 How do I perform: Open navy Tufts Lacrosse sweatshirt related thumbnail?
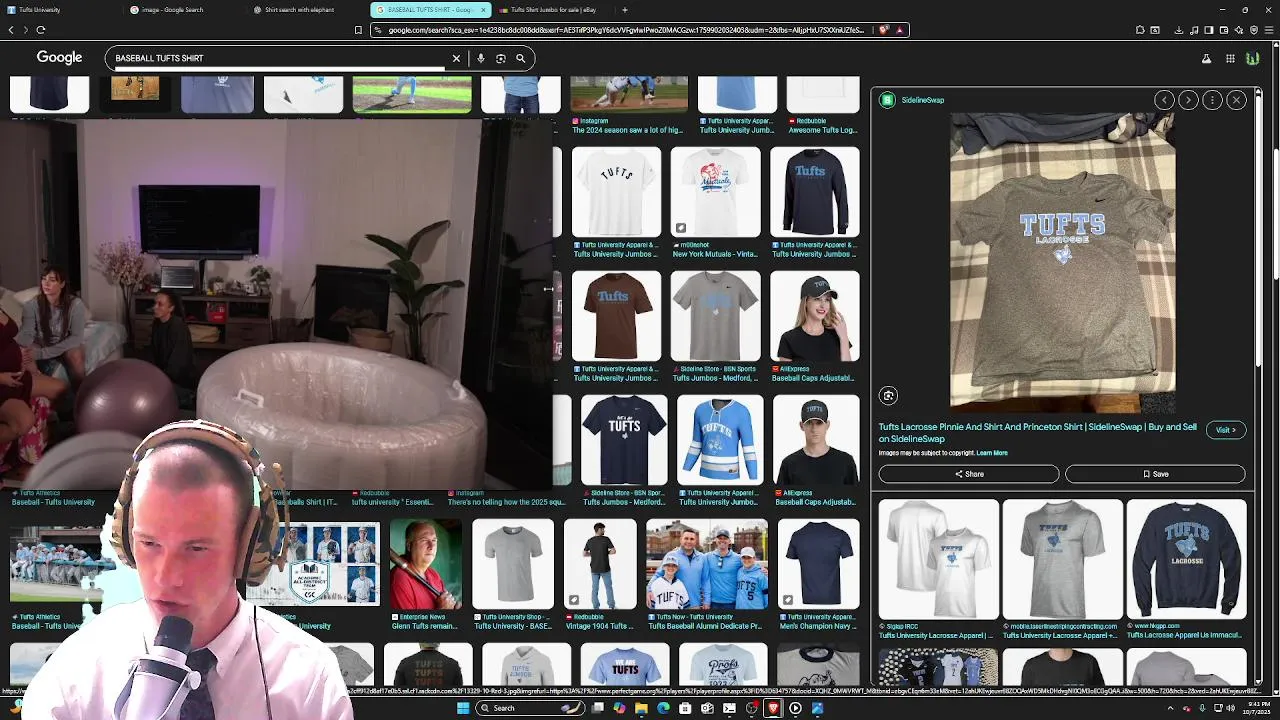point(1186,560)
